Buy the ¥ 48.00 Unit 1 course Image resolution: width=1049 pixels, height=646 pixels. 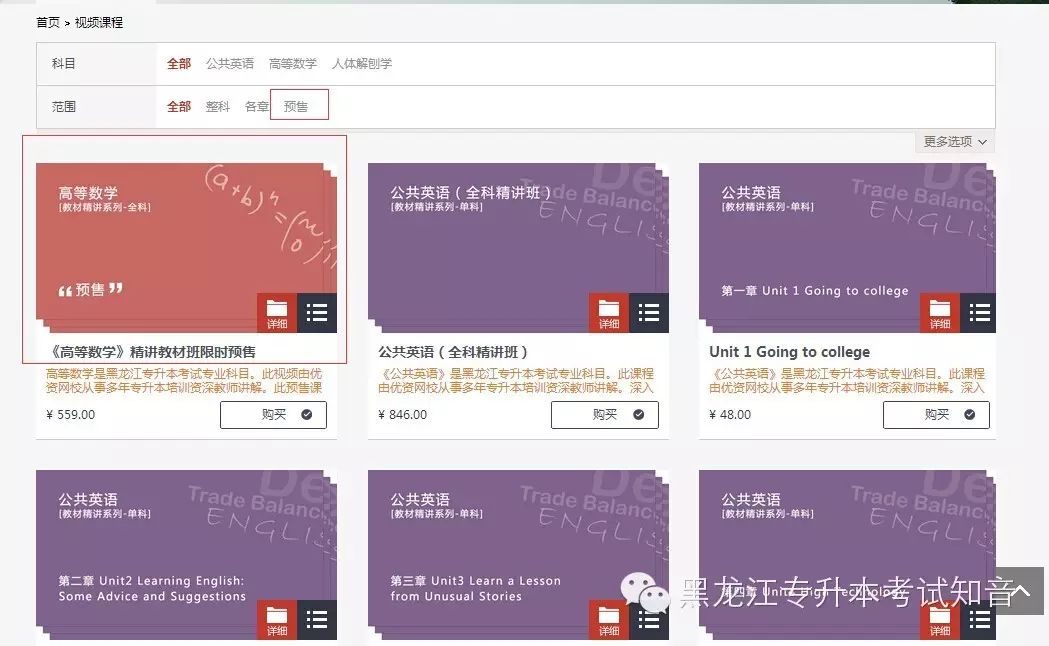pyautogui.click(x=936, y=415)
